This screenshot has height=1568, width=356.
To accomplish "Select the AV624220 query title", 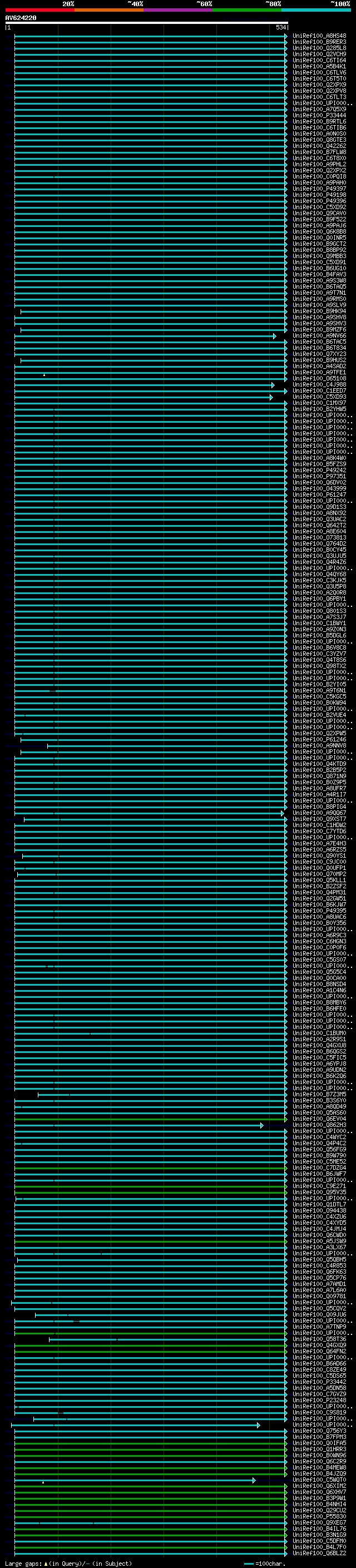I will [21, 18].
